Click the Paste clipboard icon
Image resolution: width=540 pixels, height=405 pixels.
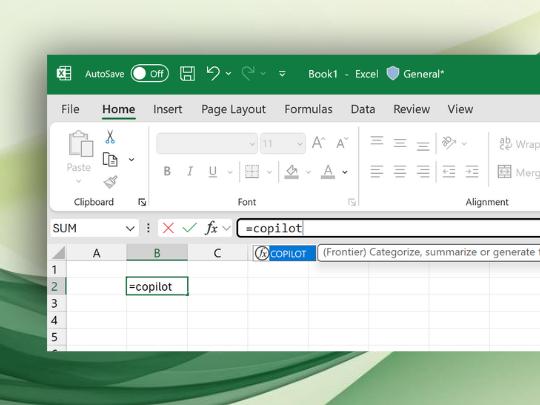[x=81, y=144]
